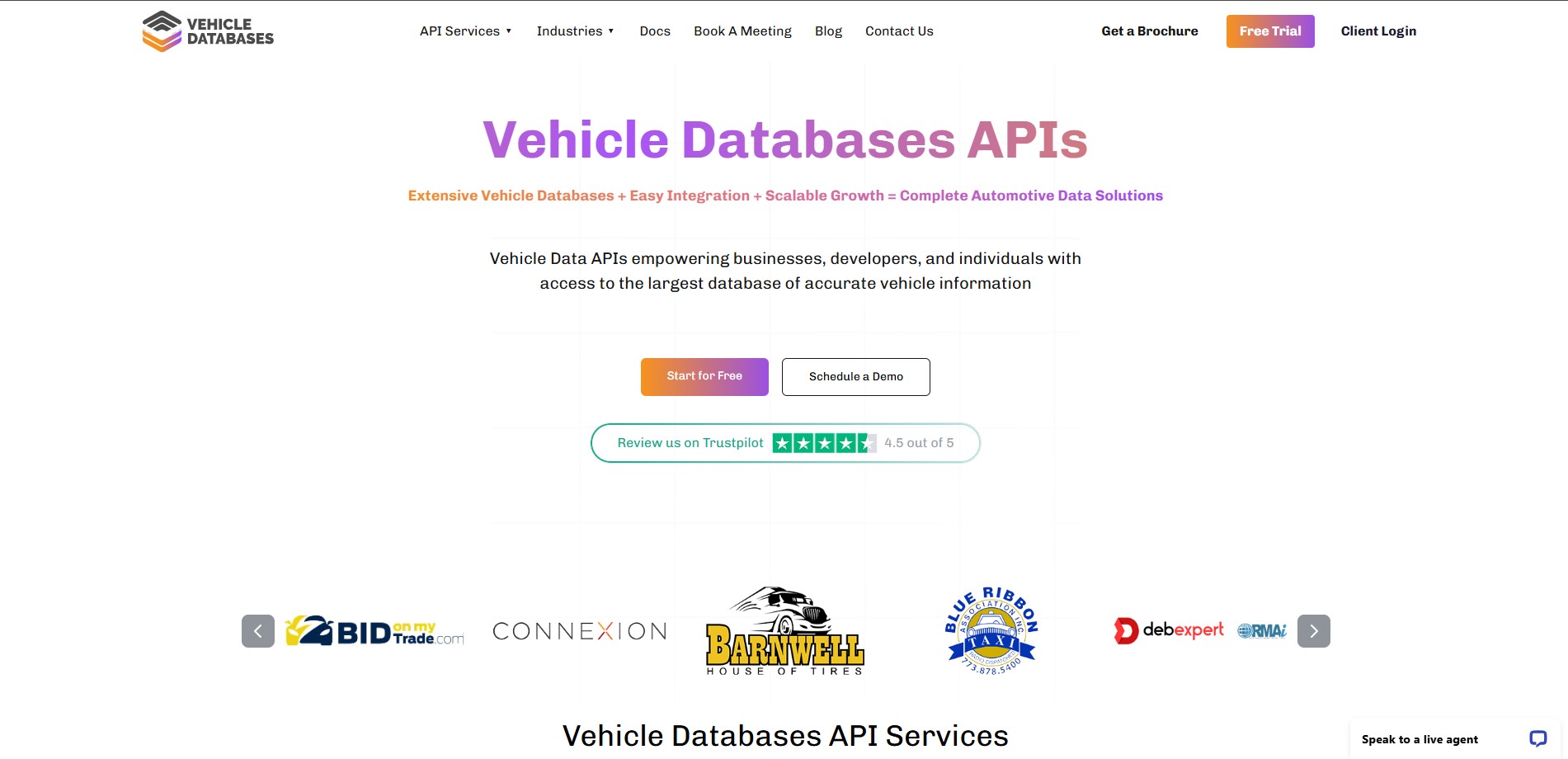Screen dimensions: 1568x759
Task: Click the Vehicle Databases logo
Action: pyautogui.click(x=208, y=31)
